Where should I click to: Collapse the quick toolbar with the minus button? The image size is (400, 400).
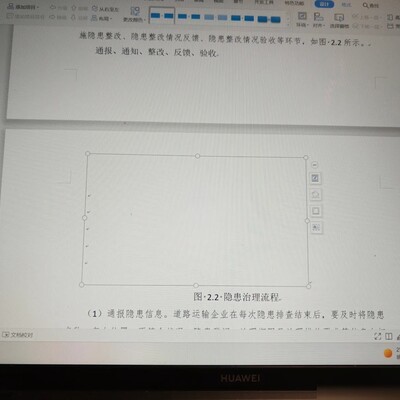[x=314, y=165]
